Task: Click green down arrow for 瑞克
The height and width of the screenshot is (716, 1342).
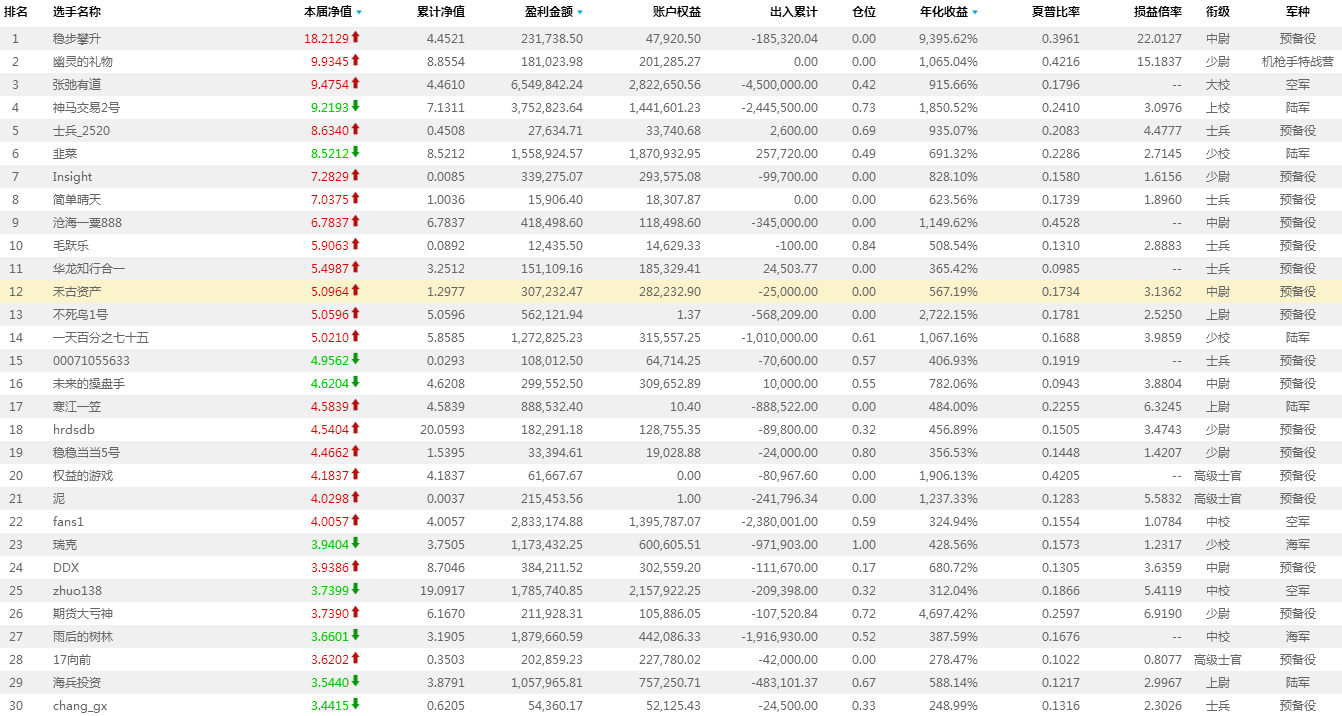Action: point(355,543)
